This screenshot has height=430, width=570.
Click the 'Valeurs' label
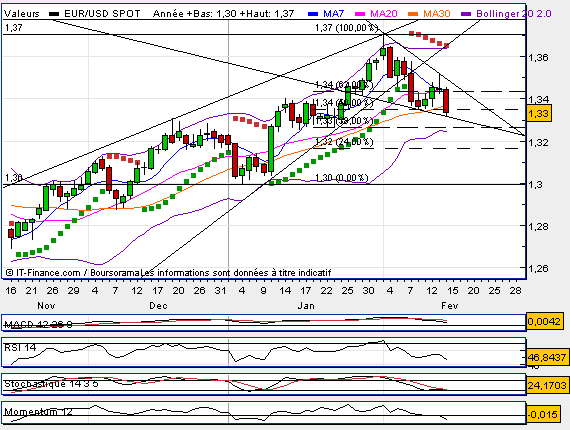(x=22, y=14)
